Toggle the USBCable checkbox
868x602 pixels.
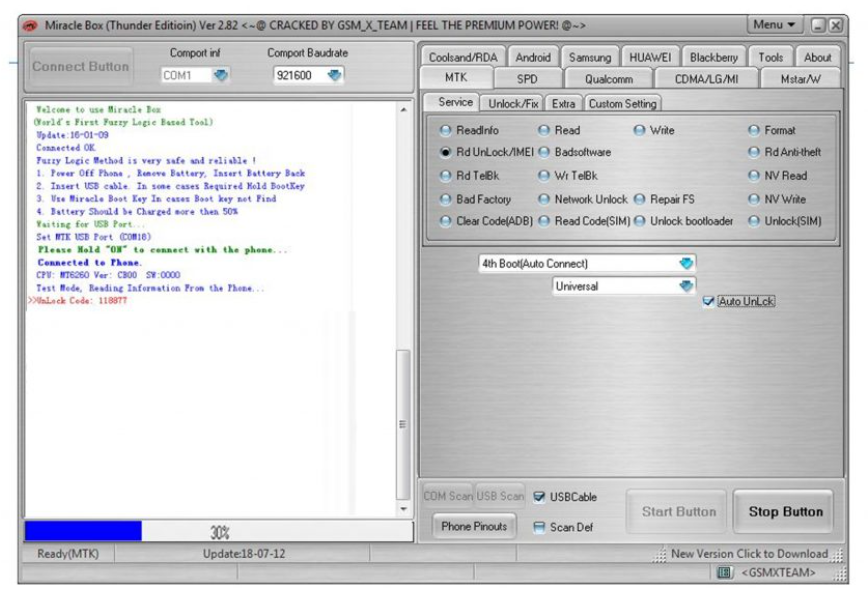(x=540, y=497)
